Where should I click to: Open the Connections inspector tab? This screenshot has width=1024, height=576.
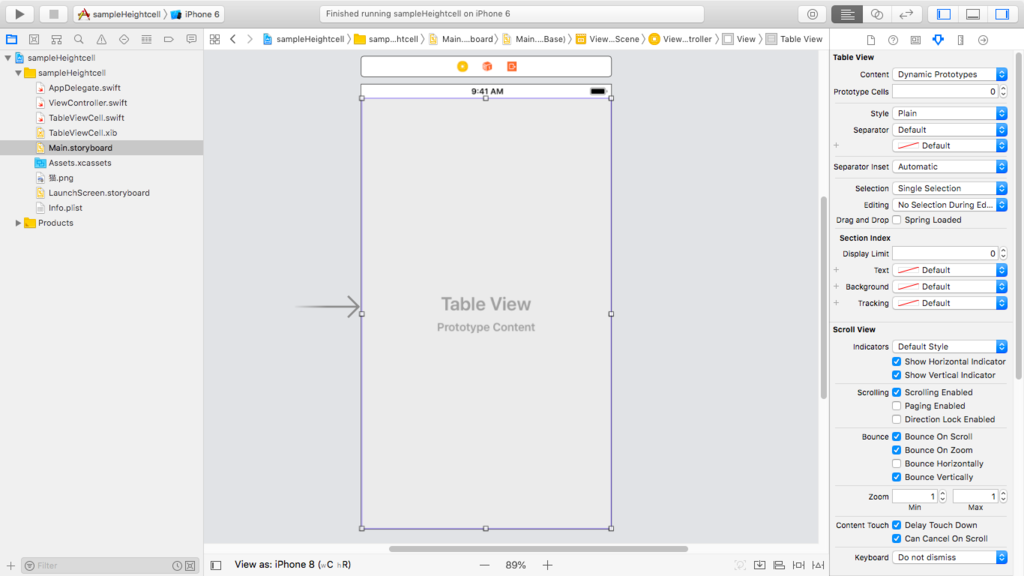coord(983,40)
